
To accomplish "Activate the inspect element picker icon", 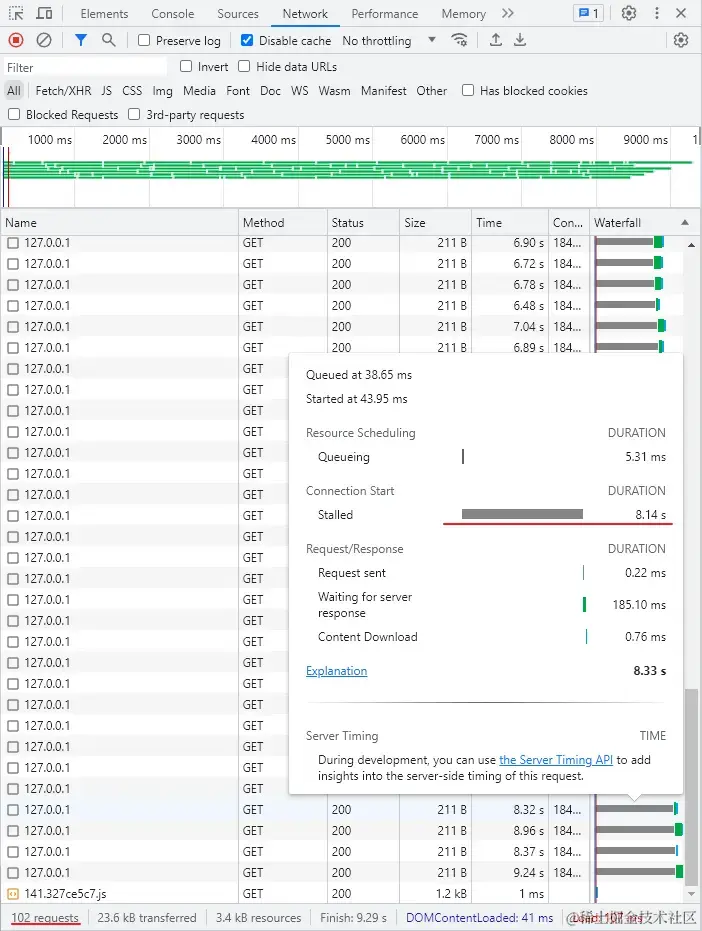I will (x=16, y=13).
